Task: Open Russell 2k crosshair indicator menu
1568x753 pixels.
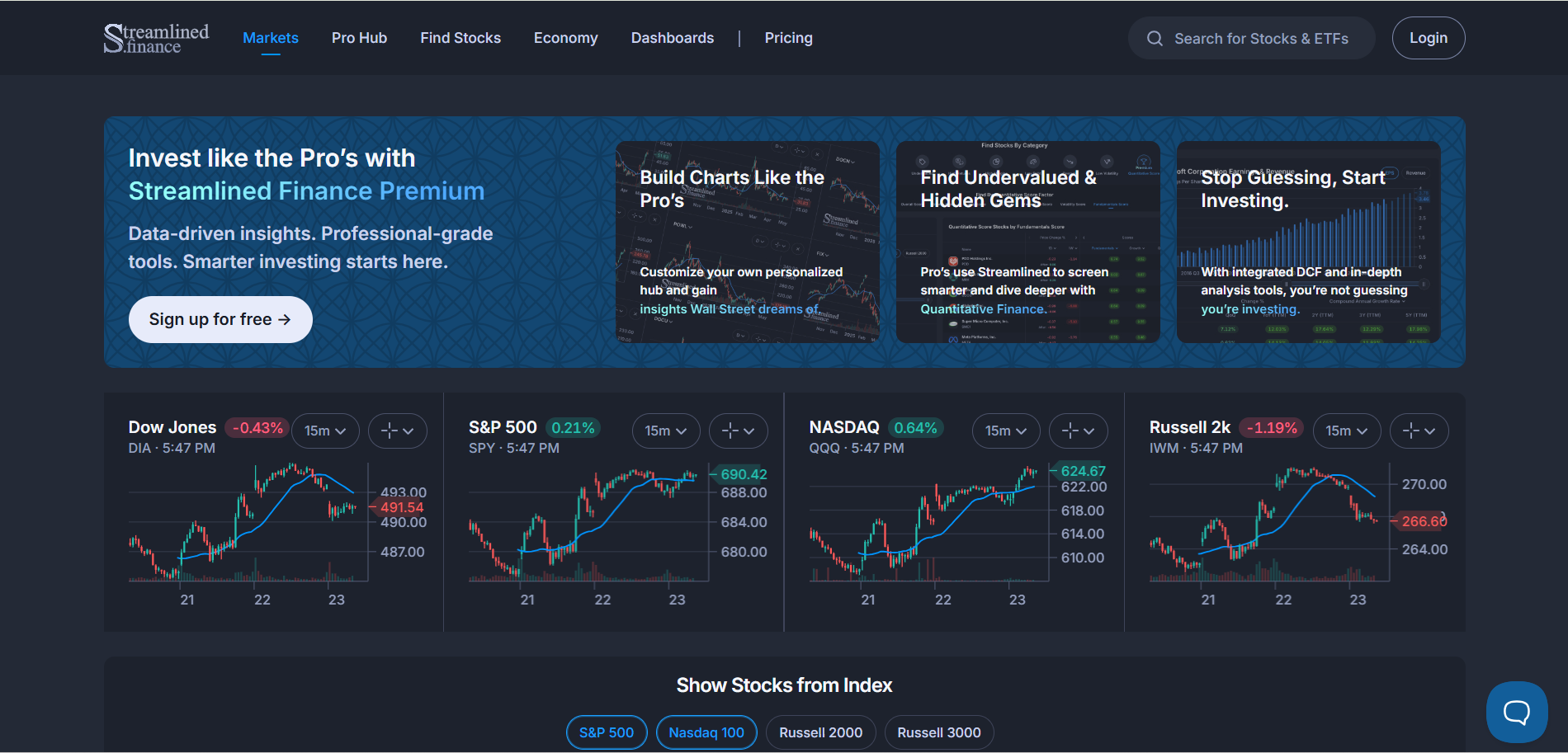Action: pos(1419,431)
